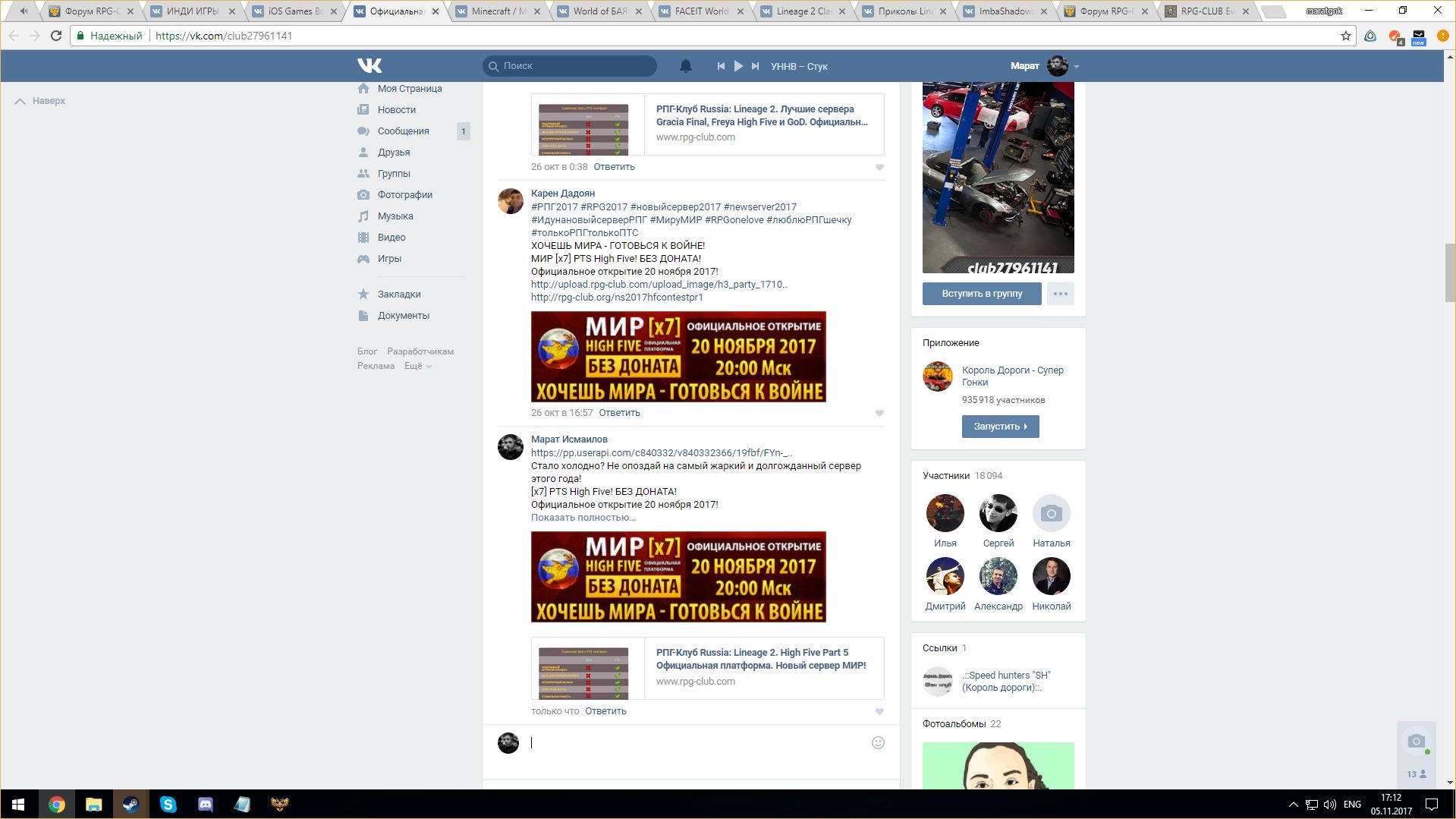Click the Вступить в группу button
This screenshot has height=819, width=1456.
(x=982, y=294)
